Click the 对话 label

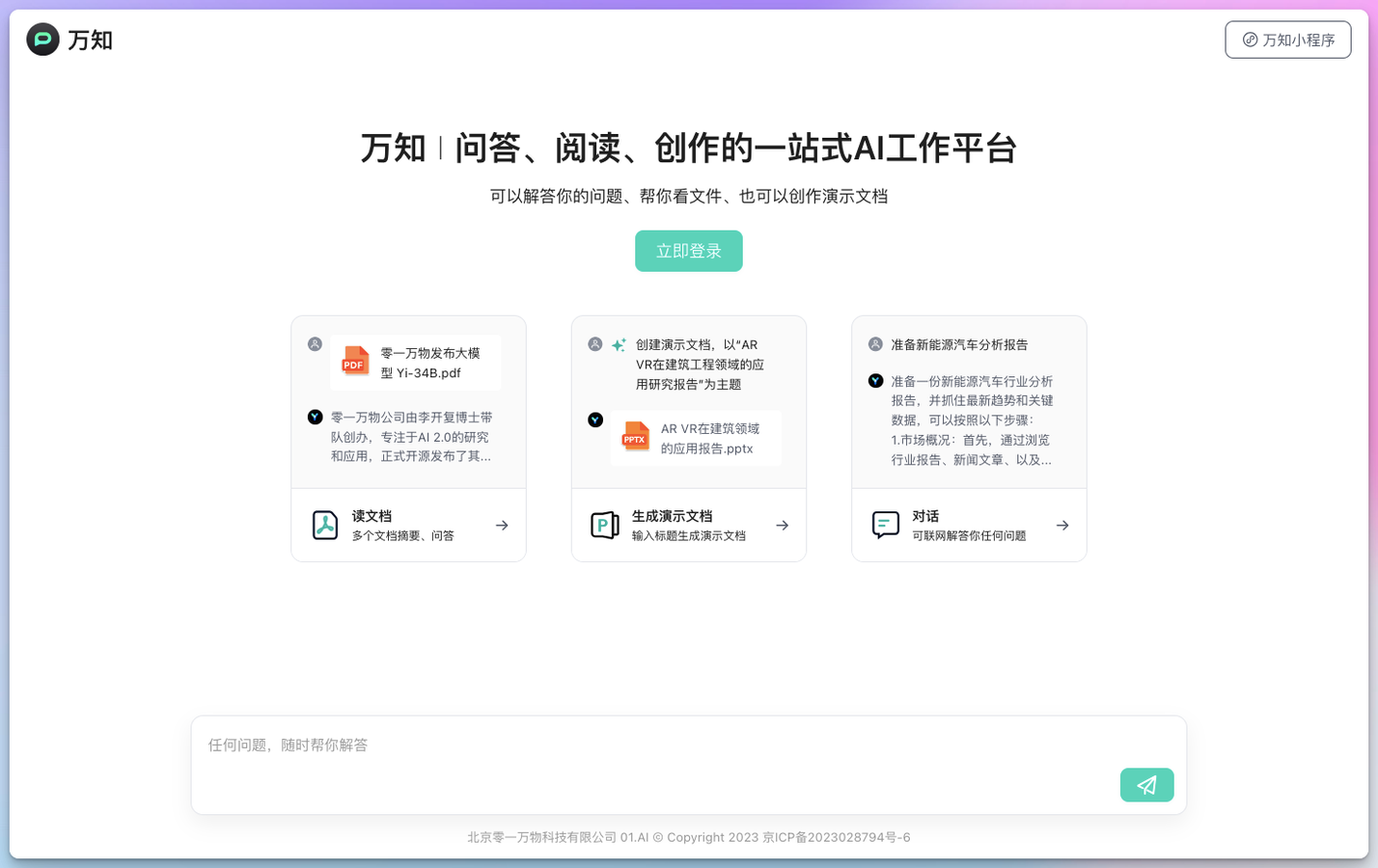[x=925, y=516]
